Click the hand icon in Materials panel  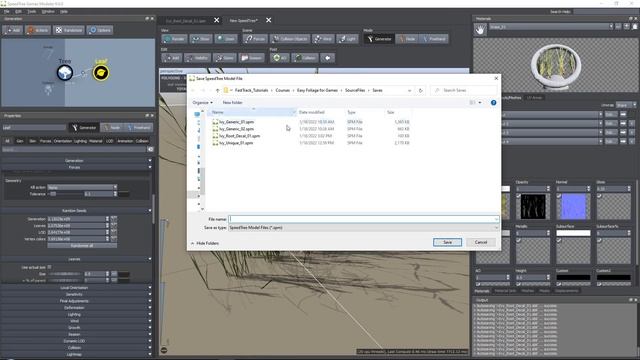[480, 29]
